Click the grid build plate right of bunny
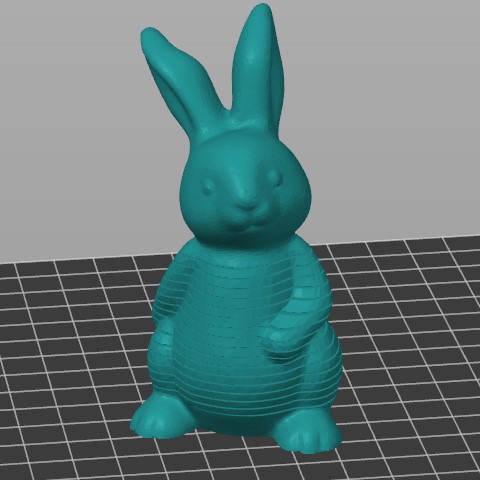The image size is (480, 480). [410, 333]
